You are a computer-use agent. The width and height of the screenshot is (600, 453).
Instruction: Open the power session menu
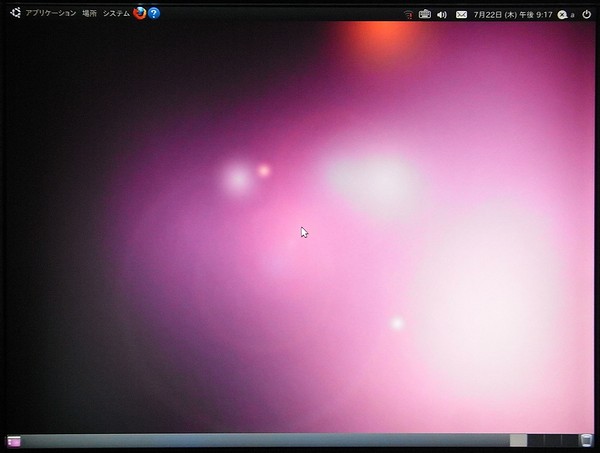point(586,15)
